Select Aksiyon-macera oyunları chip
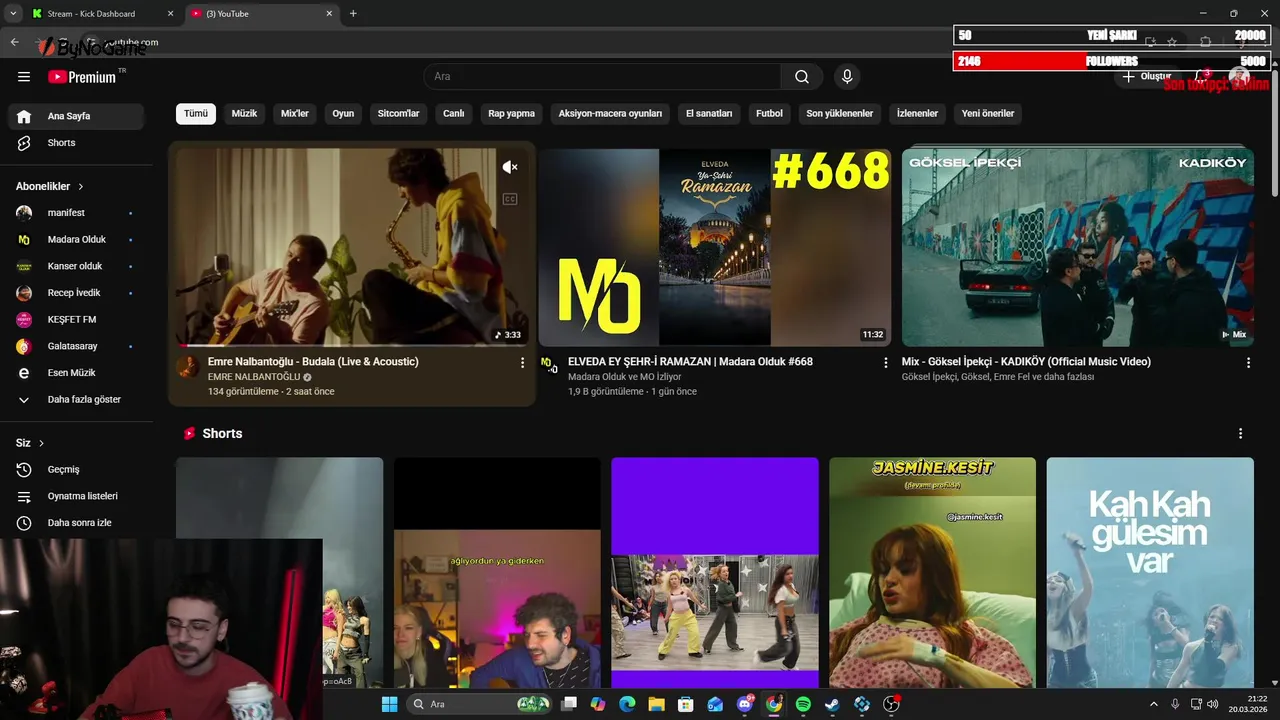 coord(610,114)
